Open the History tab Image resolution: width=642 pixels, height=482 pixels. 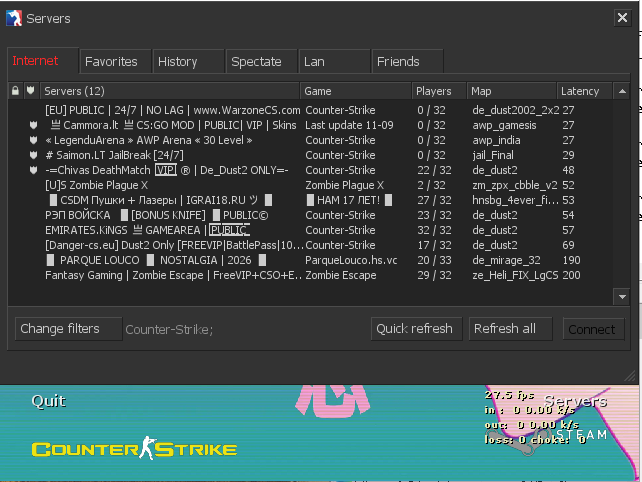coord(178,61)
